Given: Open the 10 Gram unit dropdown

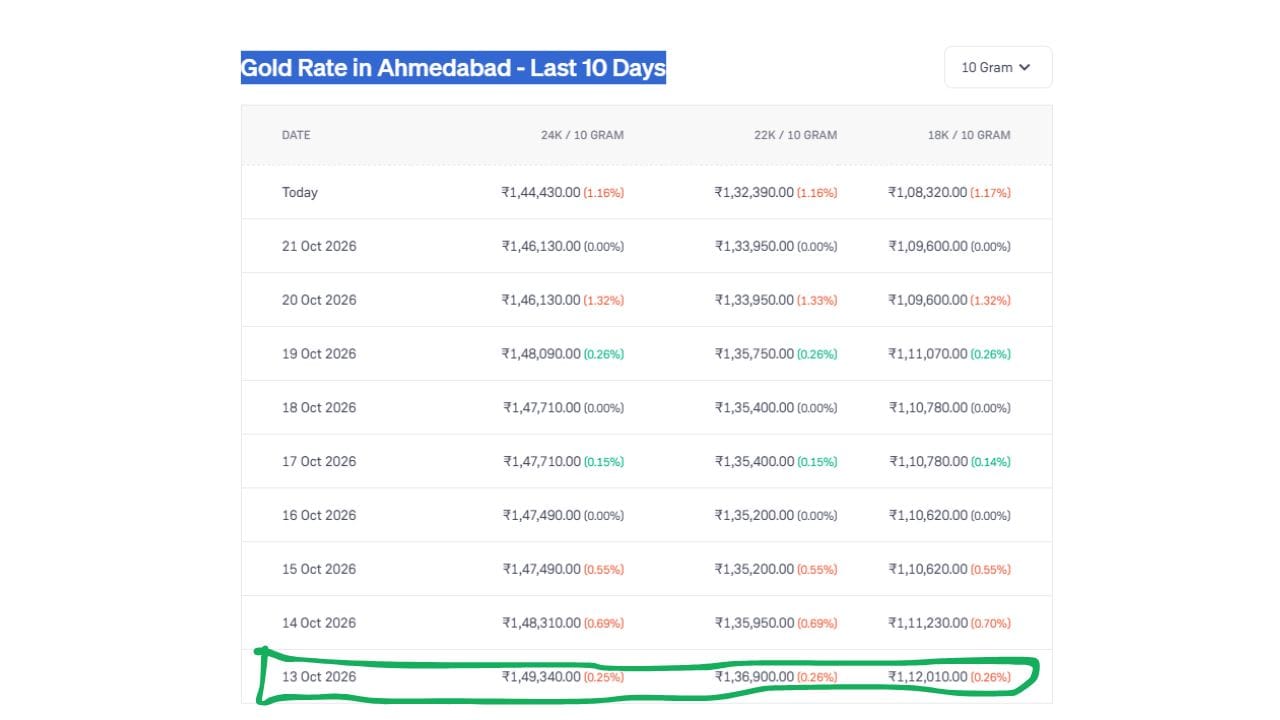Looking at the screenshot, I should 998,67.
